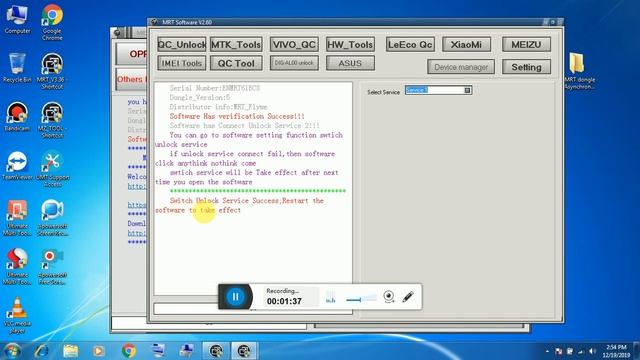Open the Ultimate Multi Tool icon beside Apowersoft Free Screen
640x360 pixels.
tap(17, 267)
